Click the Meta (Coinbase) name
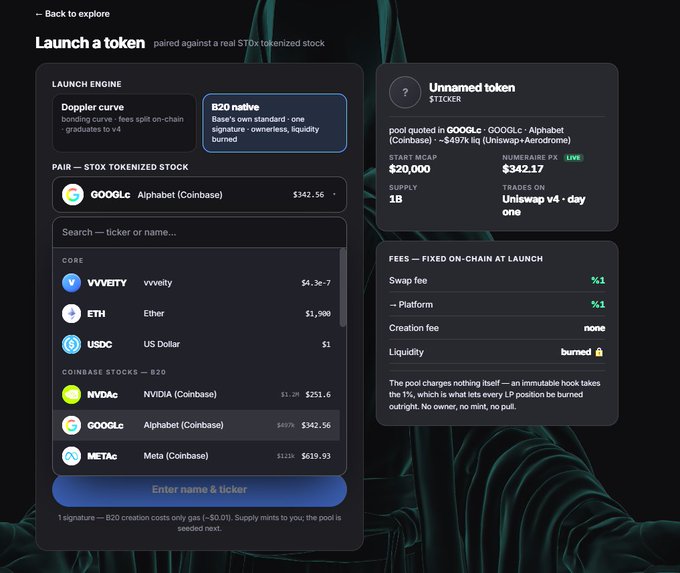The height and width of the screenshot is (573, 680). tap(176, 456)
